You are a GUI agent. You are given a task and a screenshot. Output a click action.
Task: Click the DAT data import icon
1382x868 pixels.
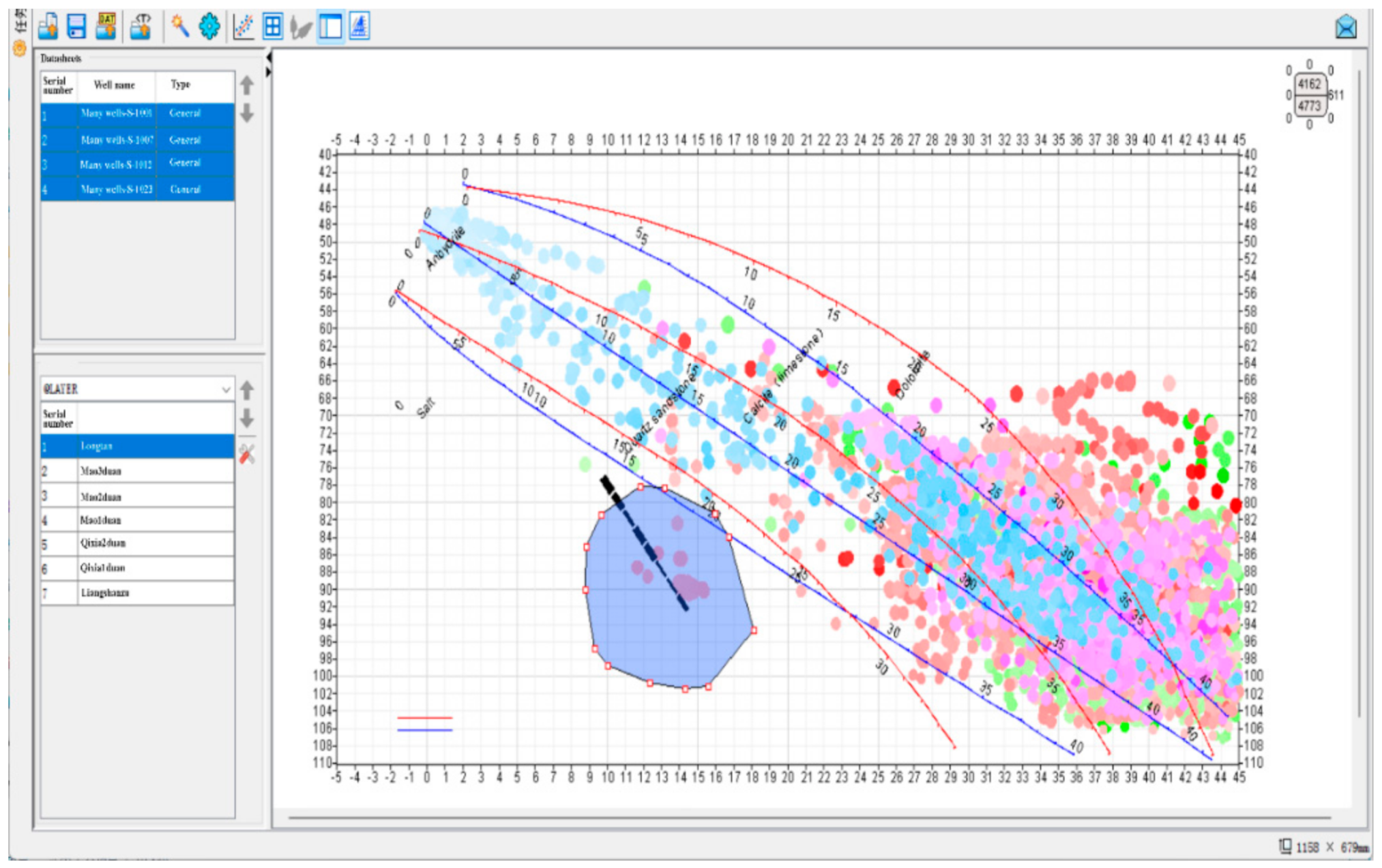(106, 27)
